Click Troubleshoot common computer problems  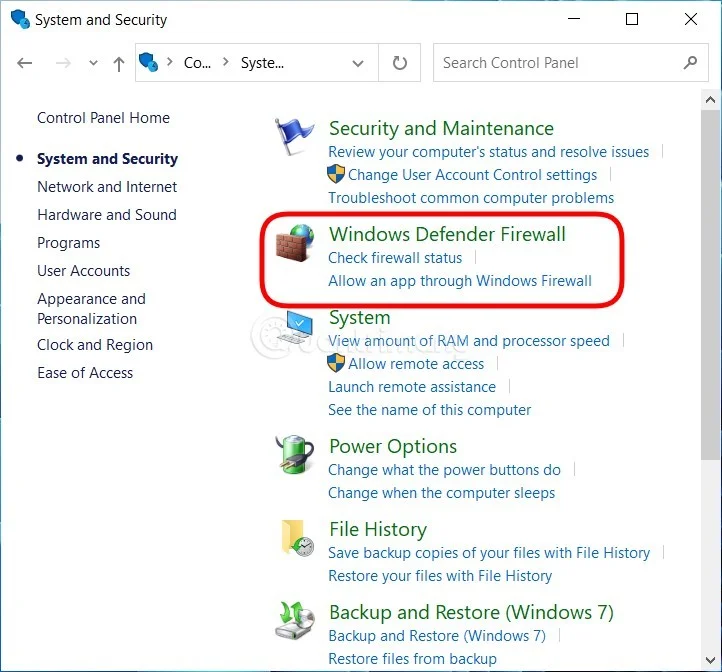tap(471, 198)
